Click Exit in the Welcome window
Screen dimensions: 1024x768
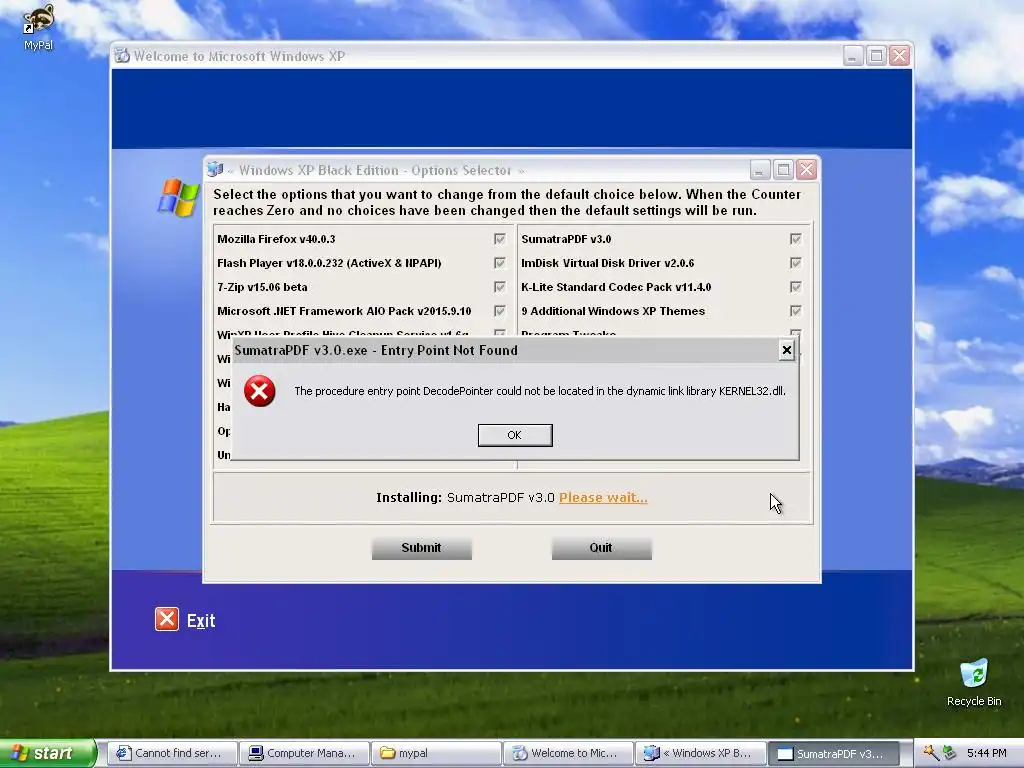[x=200, y=620]
